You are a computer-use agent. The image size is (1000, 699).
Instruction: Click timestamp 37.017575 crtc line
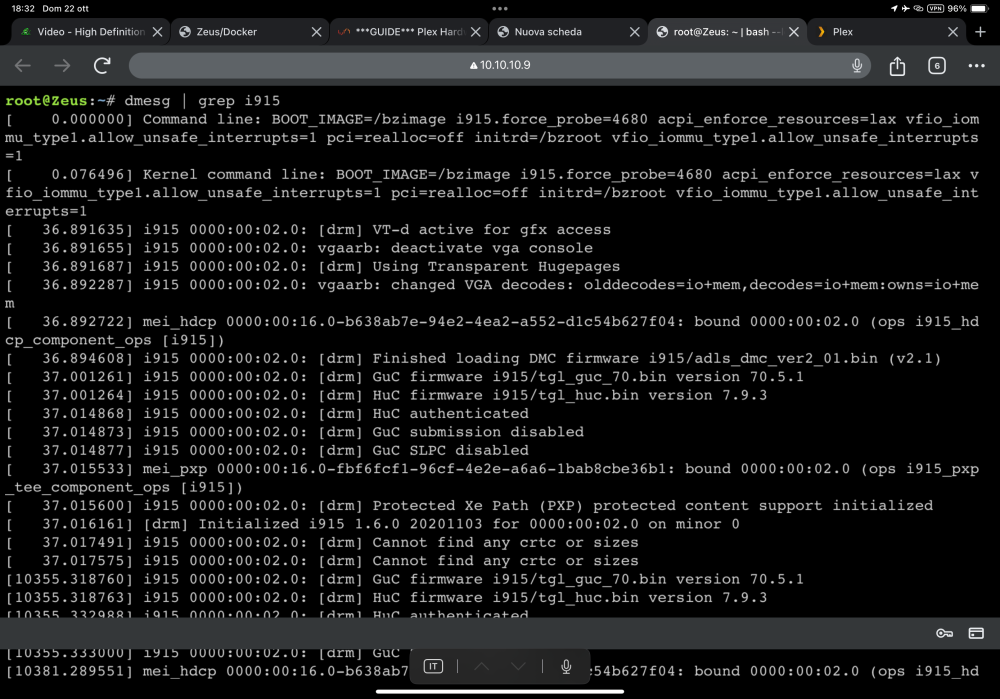pos(322,561)
